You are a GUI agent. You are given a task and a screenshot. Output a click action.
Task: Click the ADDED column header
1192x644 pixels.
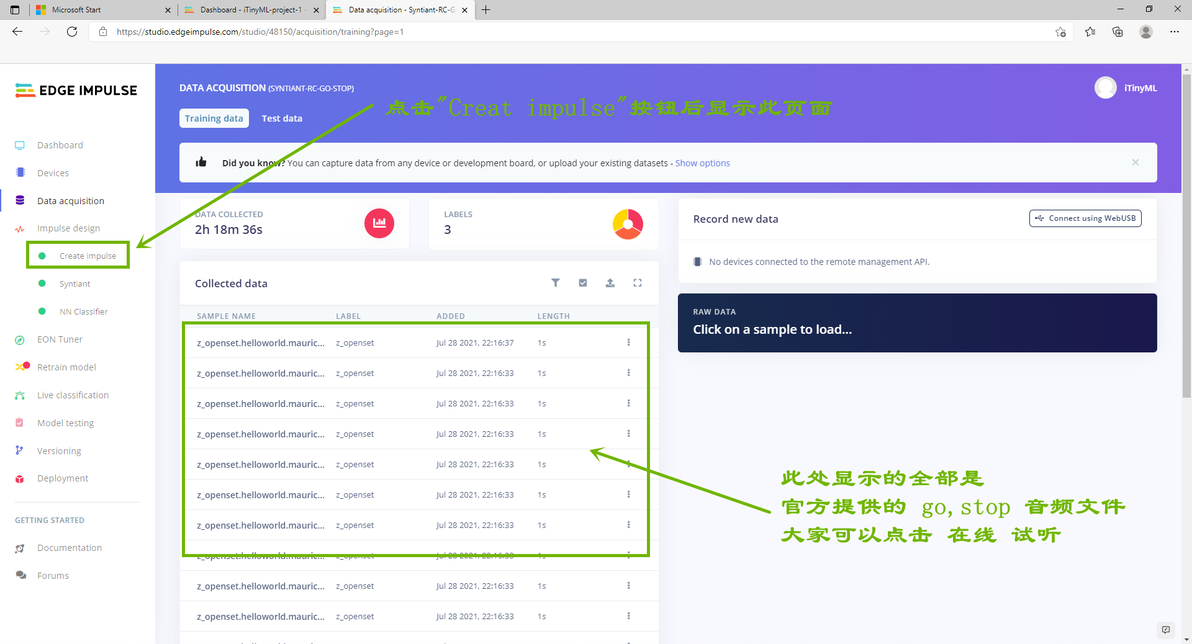tap(450, 316)
